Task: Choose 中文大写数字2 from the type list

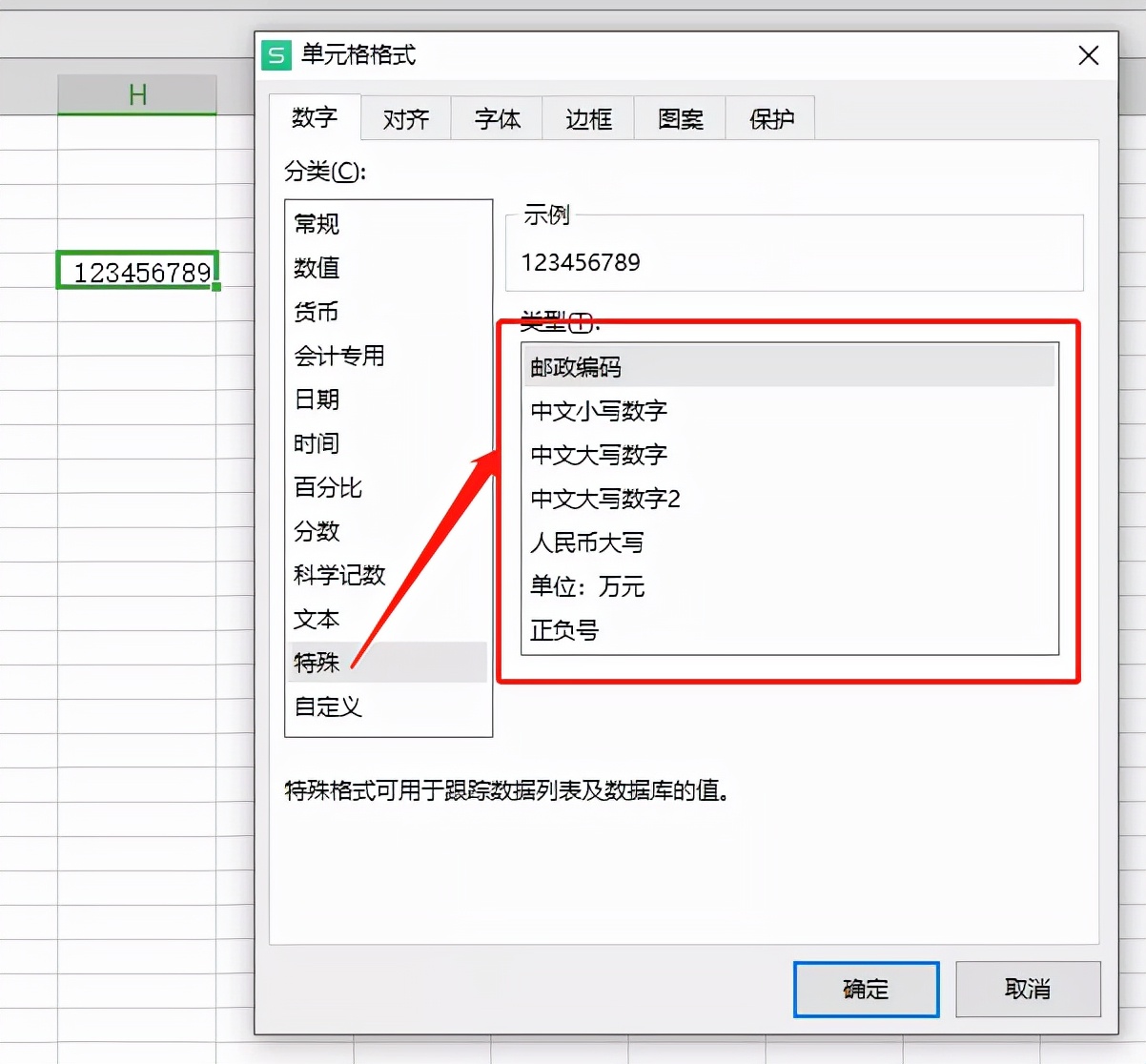Action: 604,499
